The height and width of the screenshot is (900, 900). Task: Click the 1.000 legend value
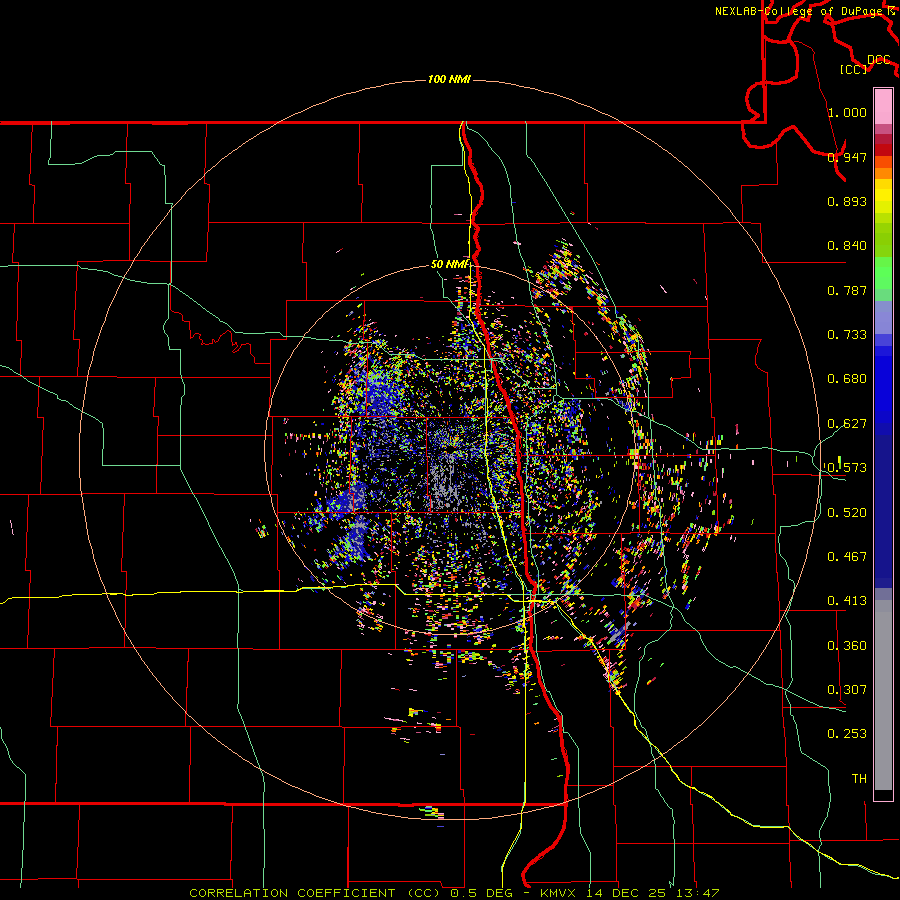pos(847,112)
